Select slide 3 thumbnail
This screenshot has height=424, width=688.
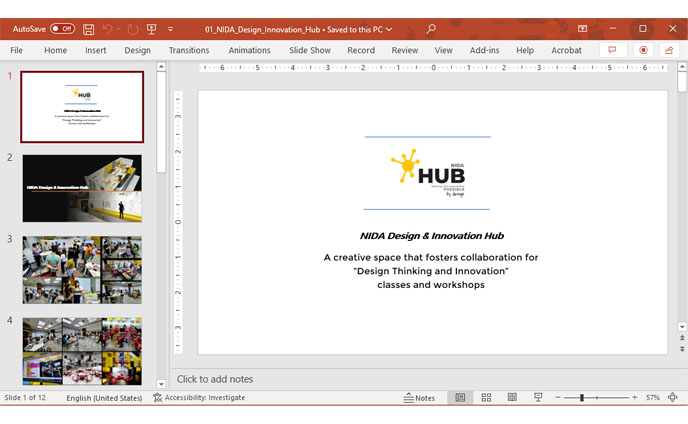(82, 270)
